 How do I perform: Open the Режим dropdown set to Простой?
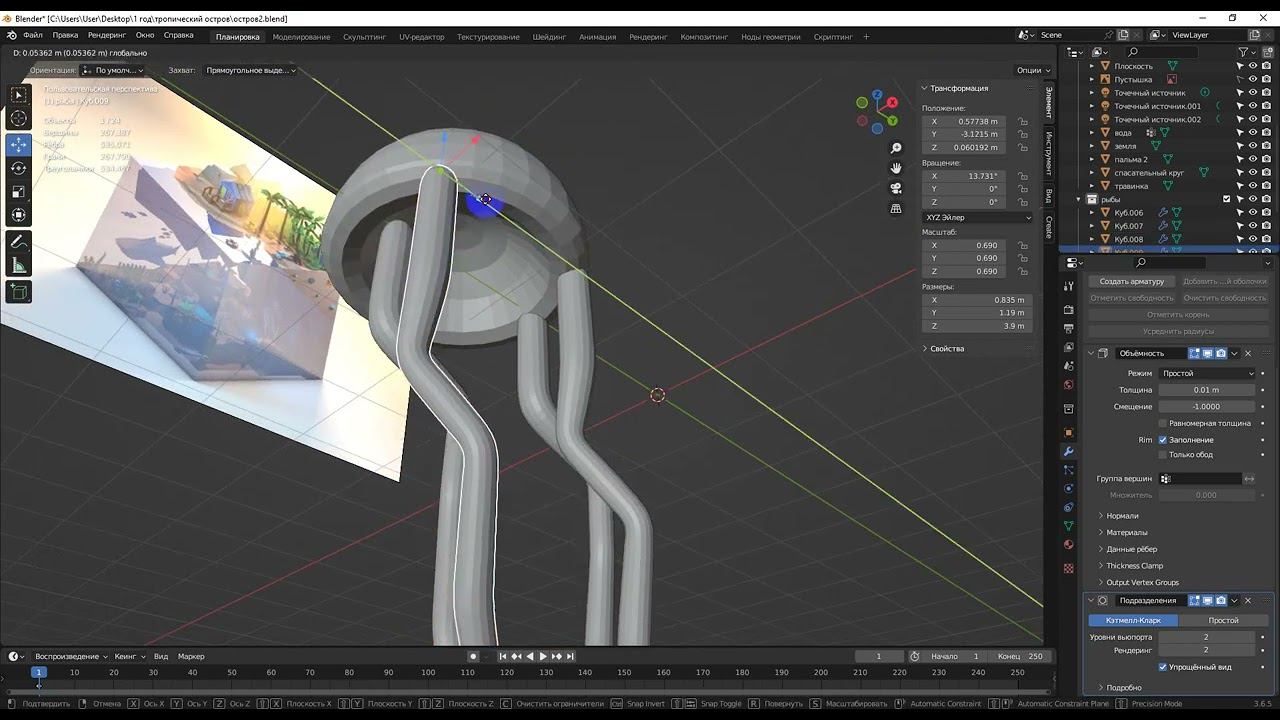point(1207,373)
